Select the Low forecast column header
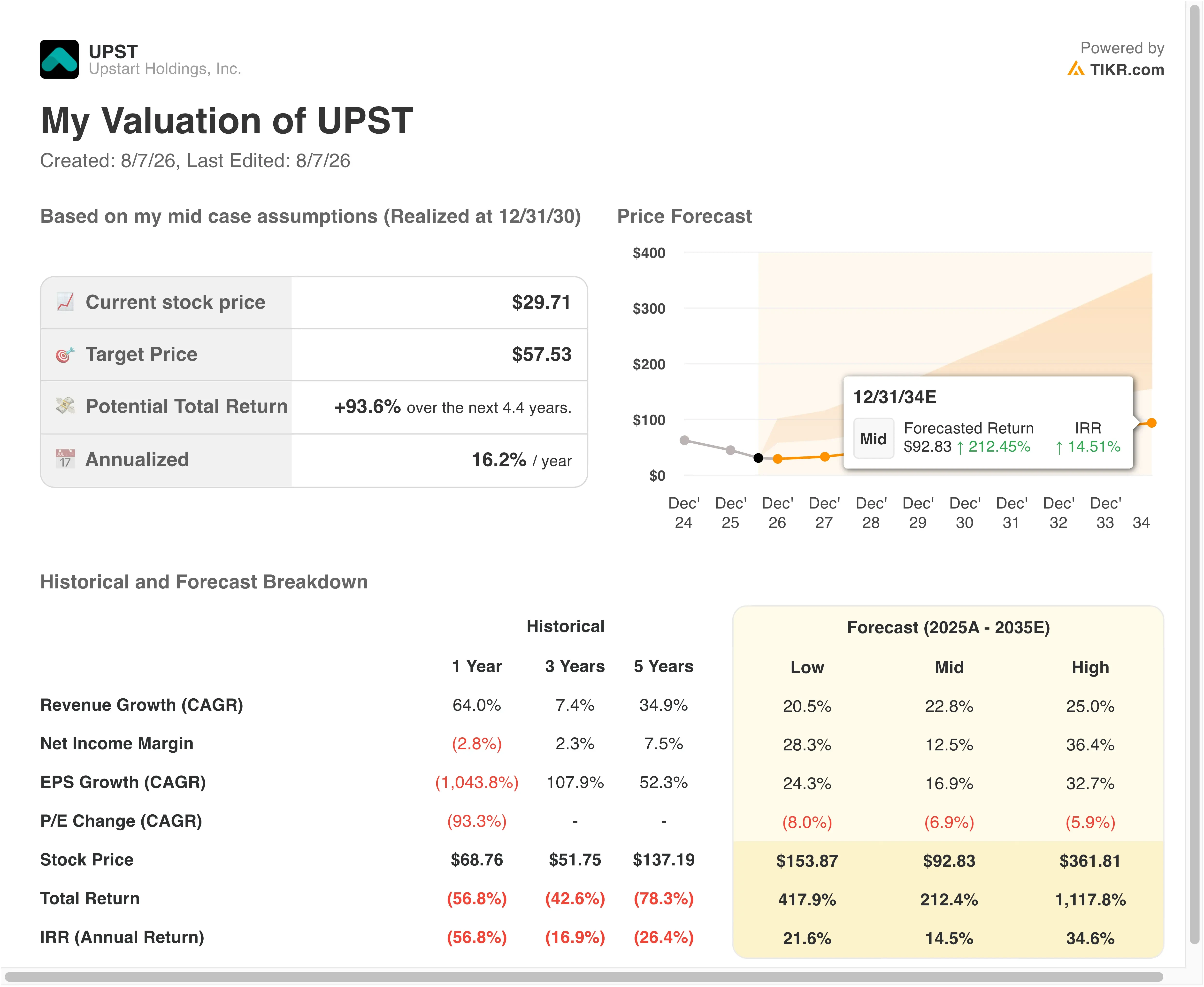The width and height of the screenshot is (1204, 987). pyautogui.click(x=807, y=667)
